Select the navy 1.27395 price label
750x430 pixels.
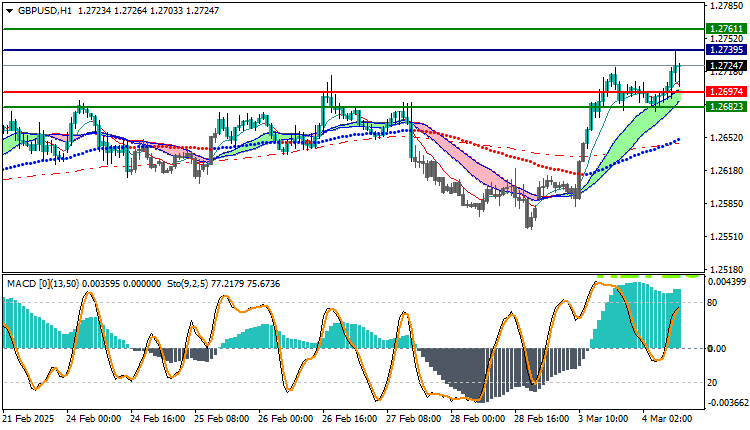(726, 50)
